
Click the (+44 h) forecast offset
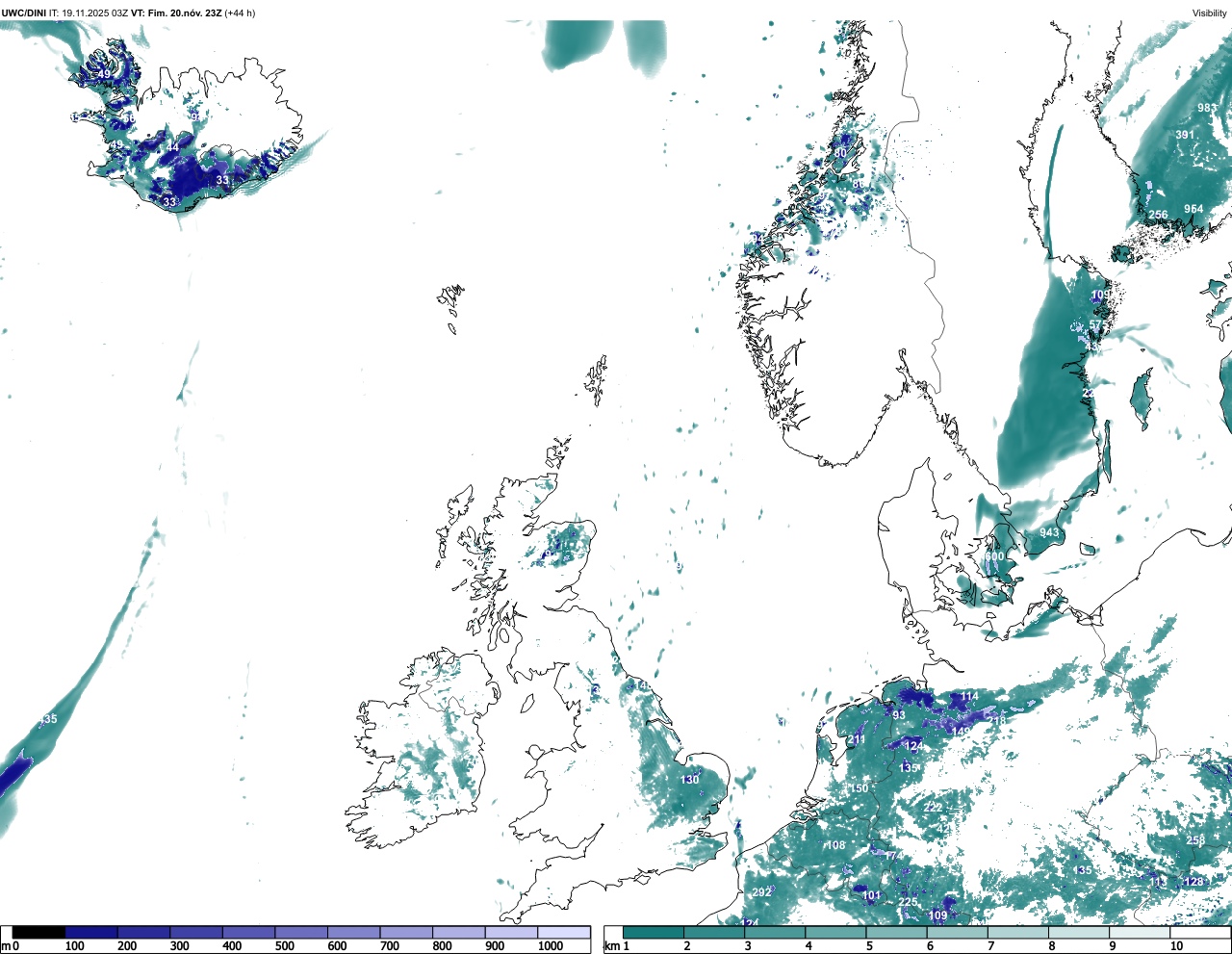pos(240,13)
